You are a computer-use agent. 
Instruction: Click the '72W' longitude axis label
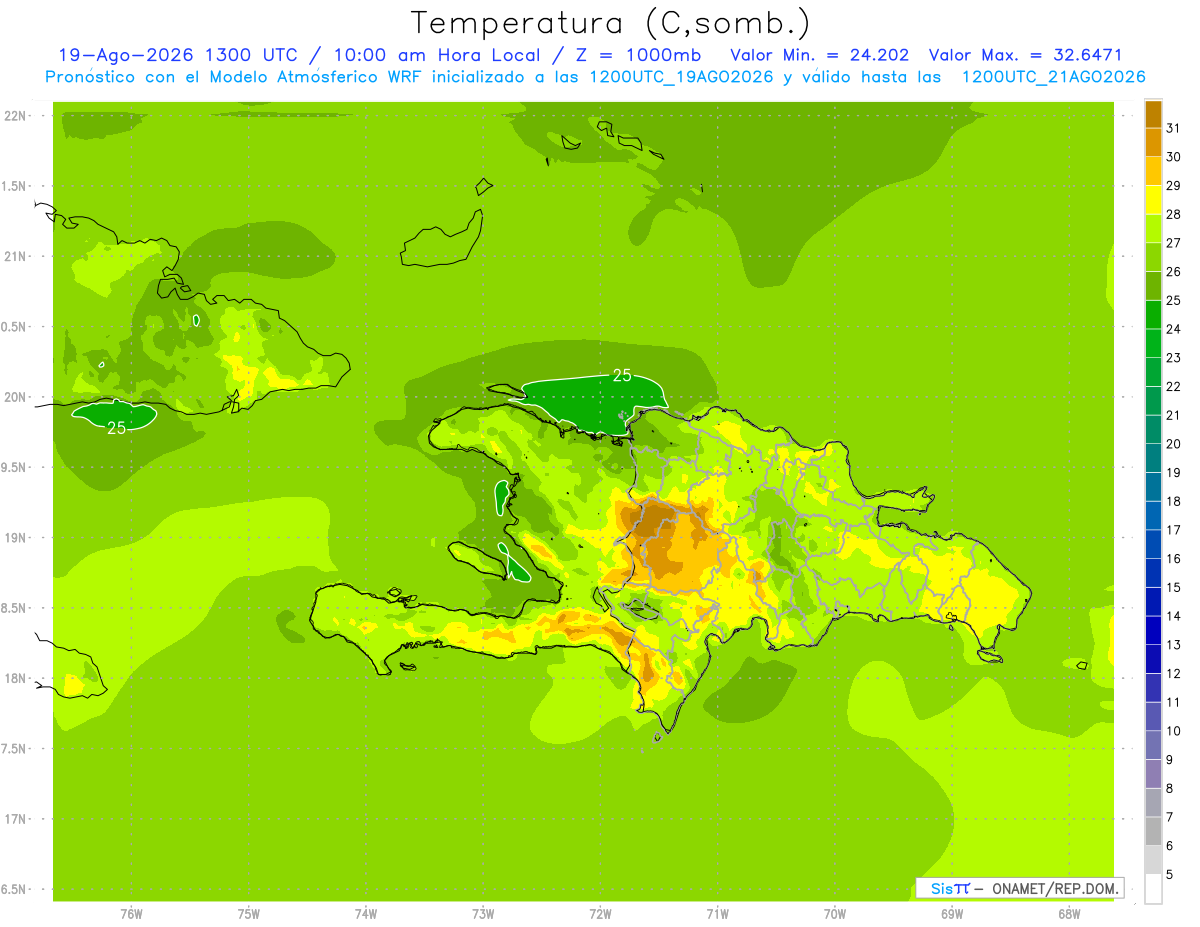(x=600, y=914)
